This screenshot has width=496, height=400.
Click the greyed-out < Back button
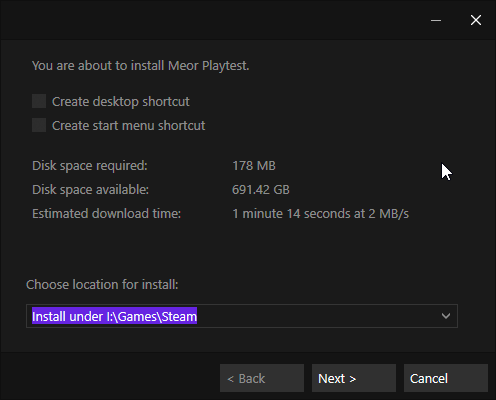(x=262, y=378)
